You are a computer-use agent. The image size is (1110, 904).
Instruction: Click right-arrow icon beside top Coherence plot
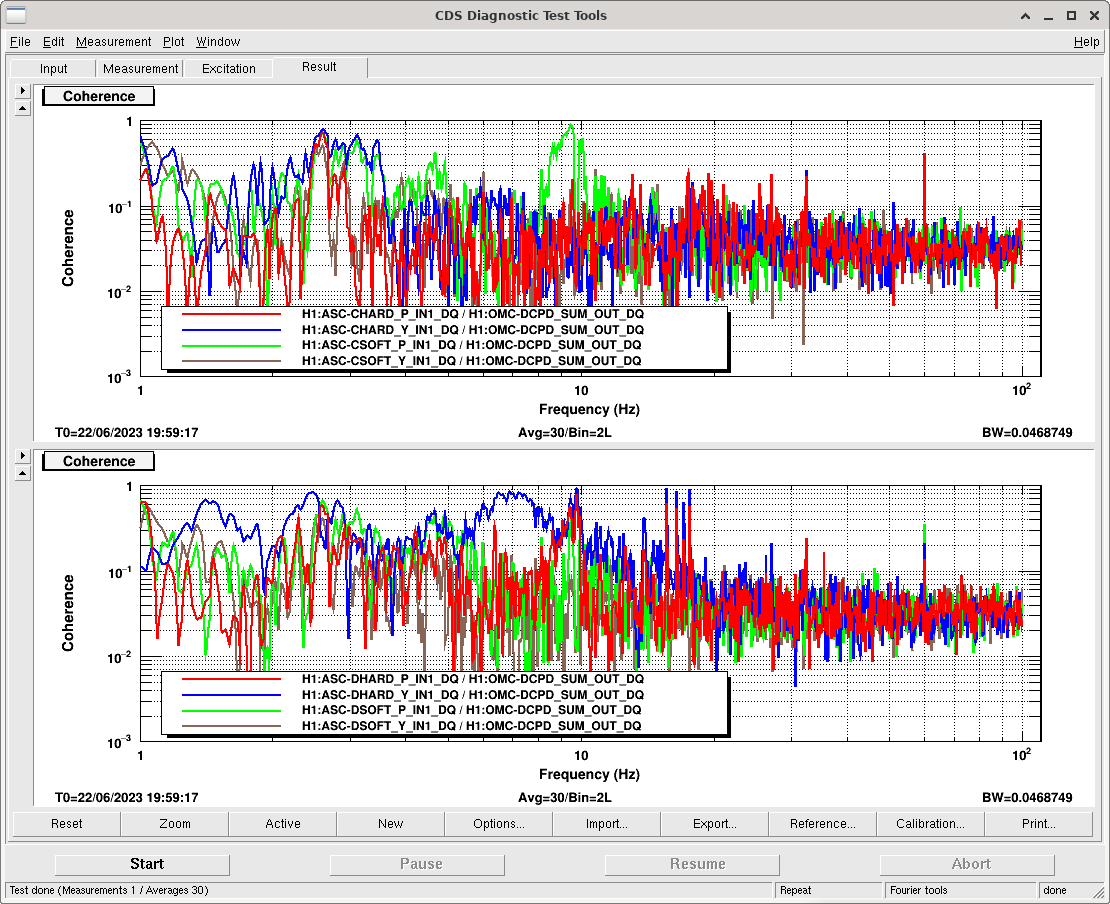[x=24, y=91]
